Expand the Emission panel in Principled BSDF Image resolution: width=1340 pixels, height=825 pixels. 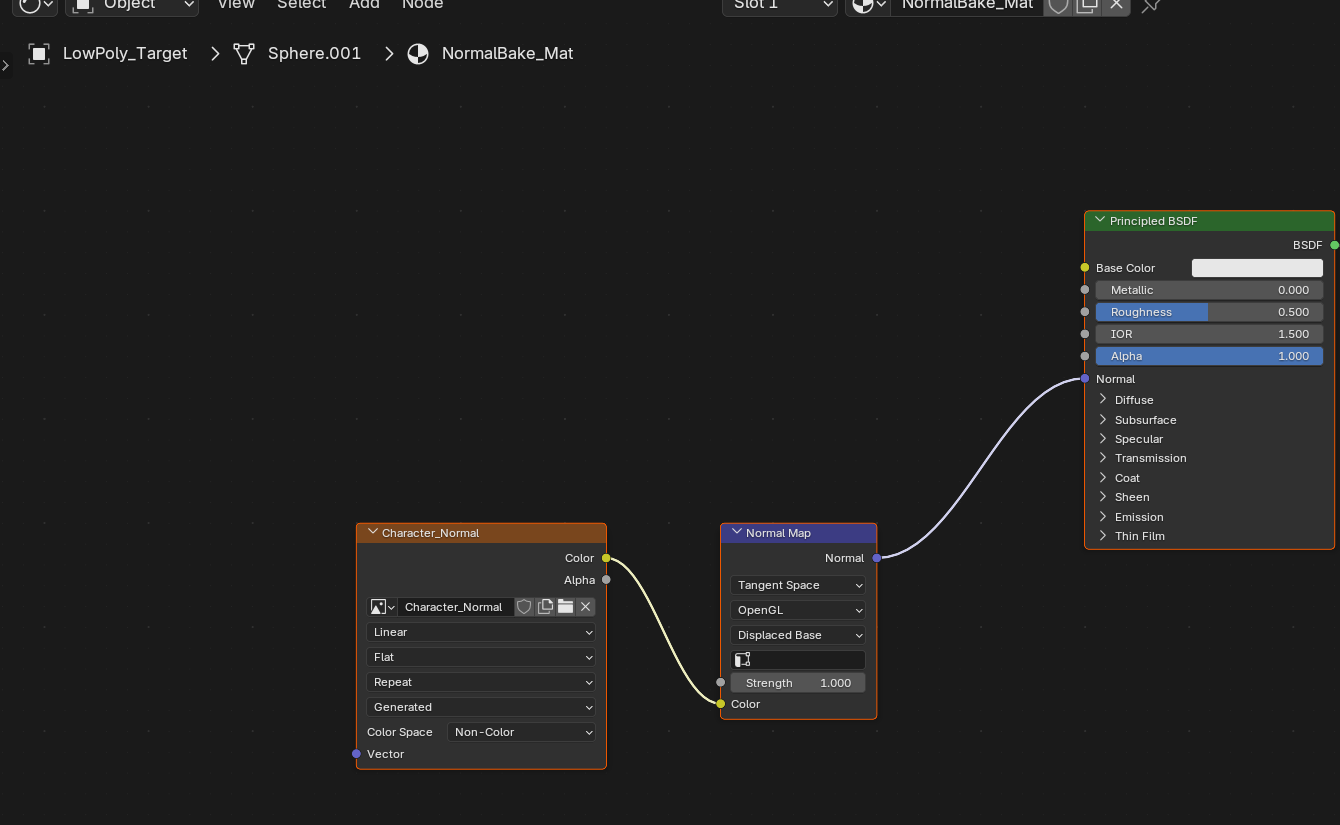[1103, 516]
